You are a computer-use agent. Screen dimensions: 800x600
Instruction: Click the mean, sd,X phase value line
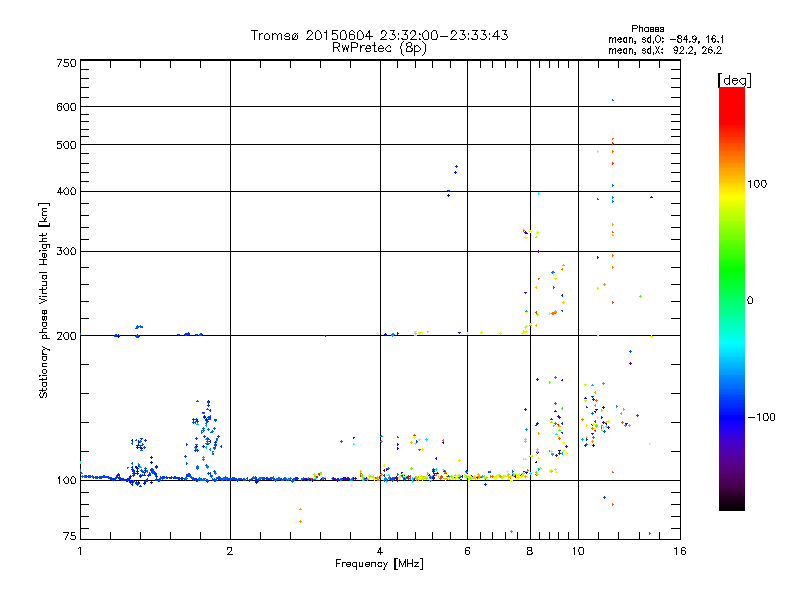(x=665, y=50)
